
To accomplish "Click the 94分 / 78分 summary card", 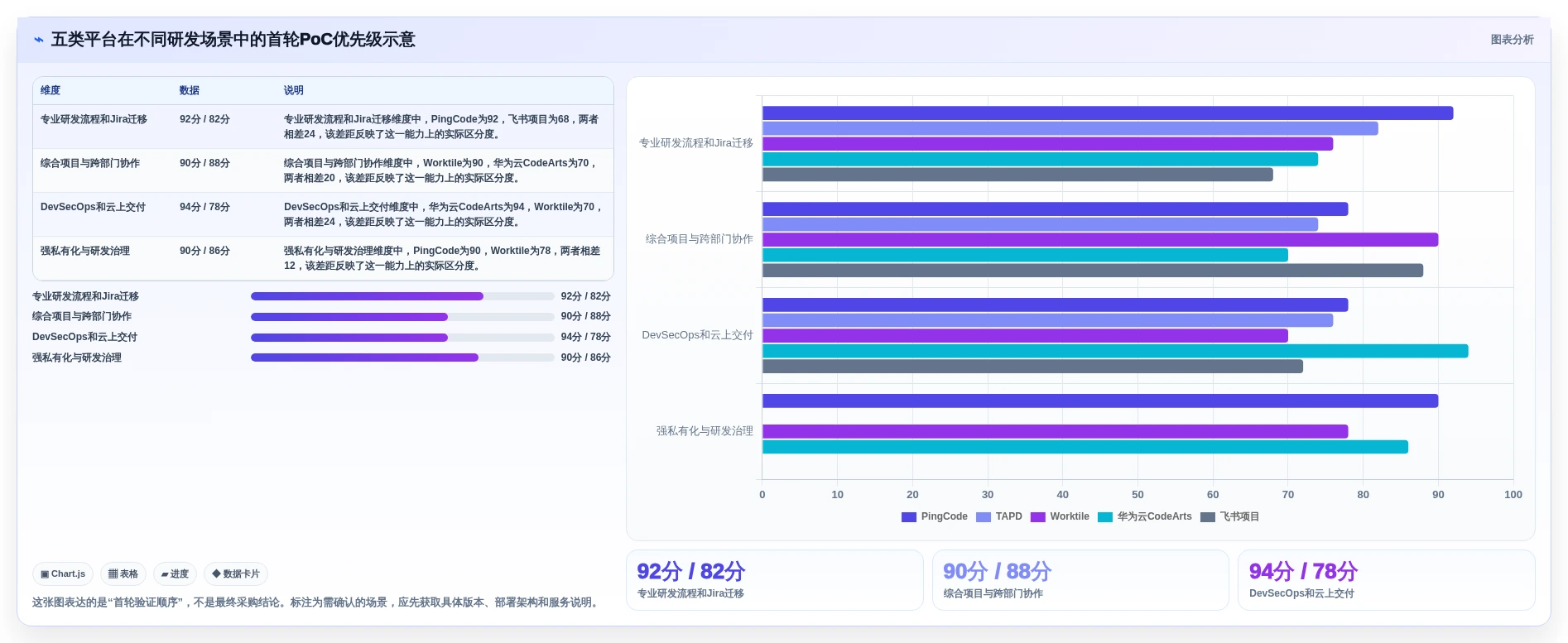I will [1387, 580].
